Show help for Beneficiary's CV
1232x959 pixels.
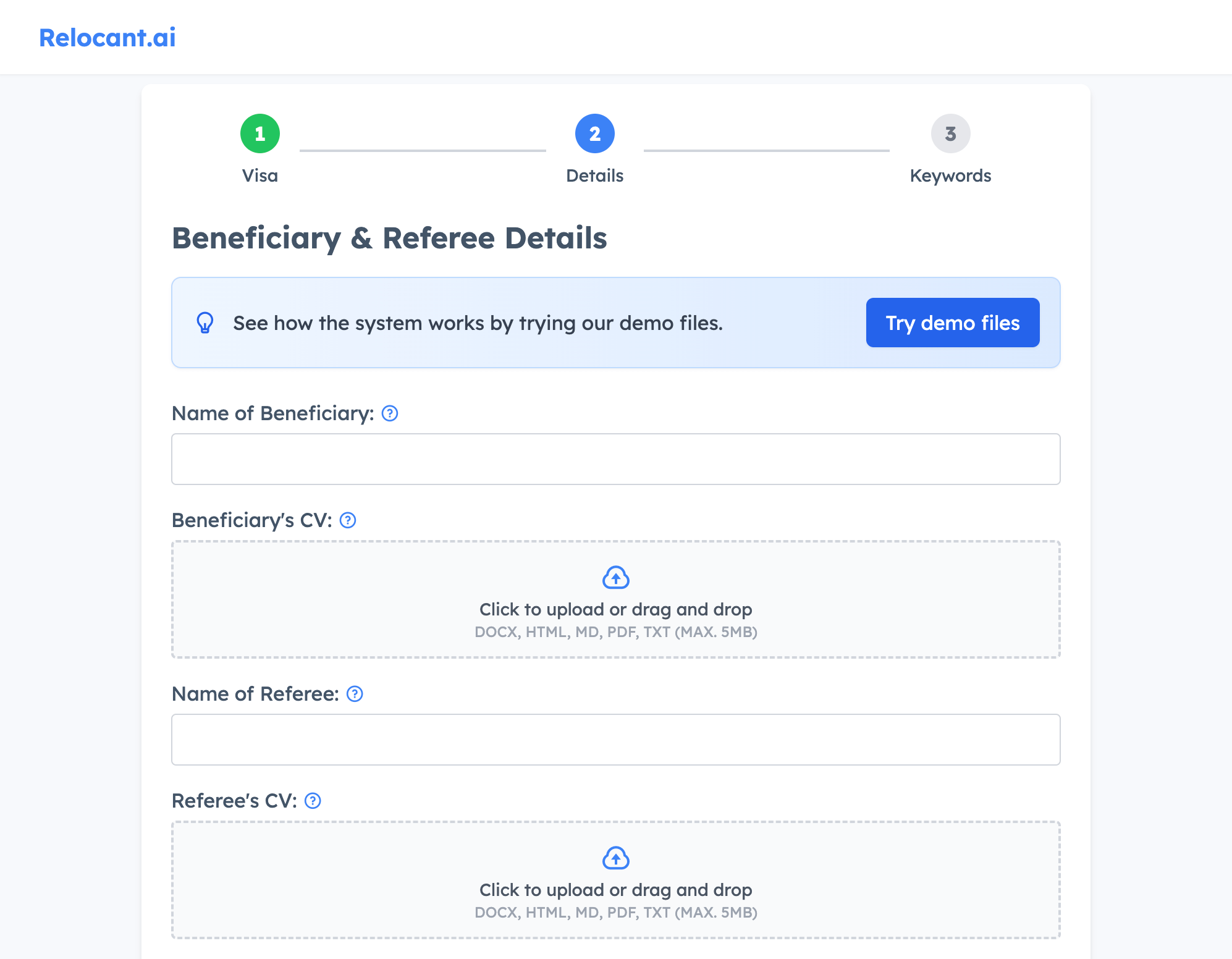pos(348,520)
